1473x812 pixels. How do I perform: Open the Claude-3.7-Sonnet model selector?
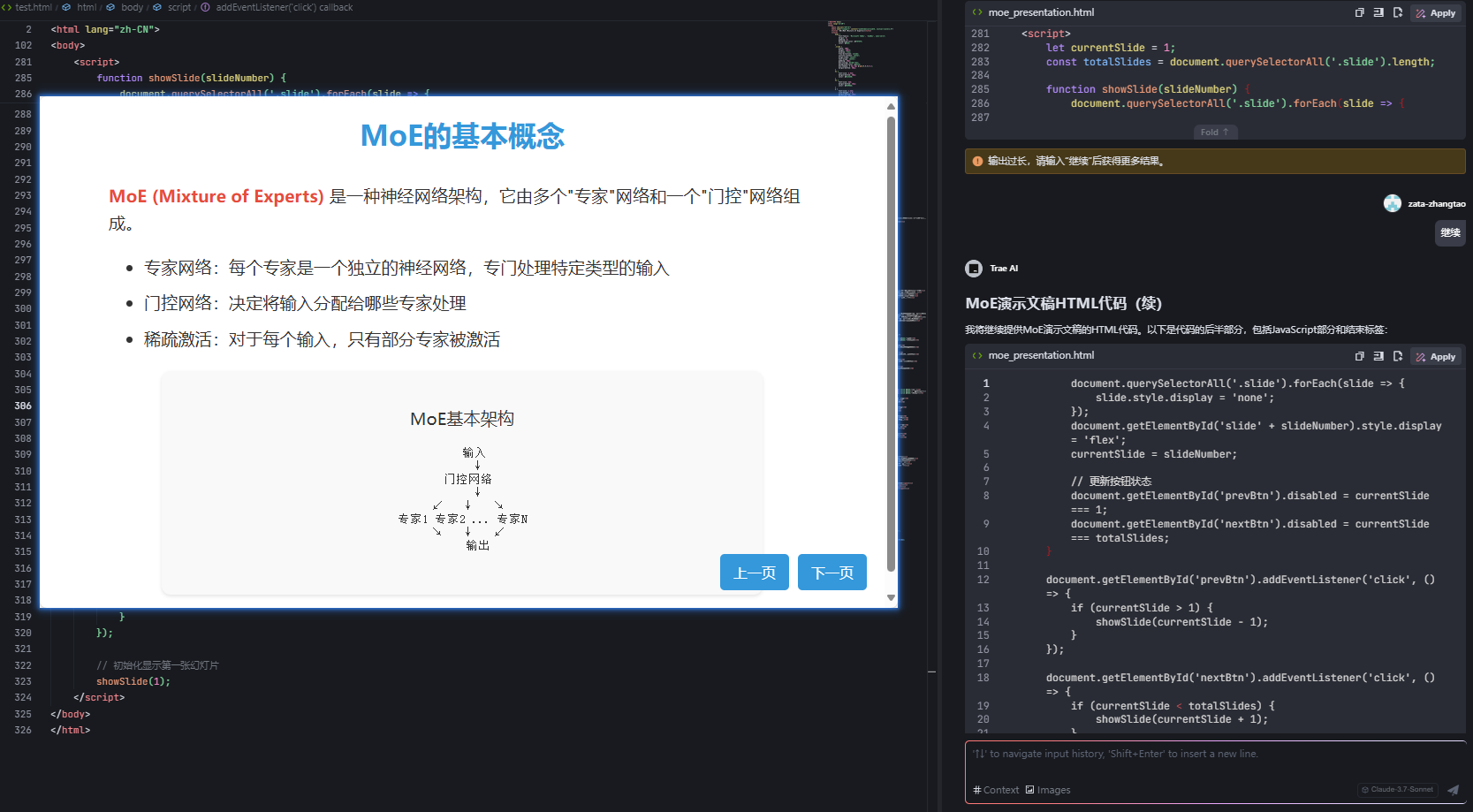pyautogui.click(x=1397, y=790)
